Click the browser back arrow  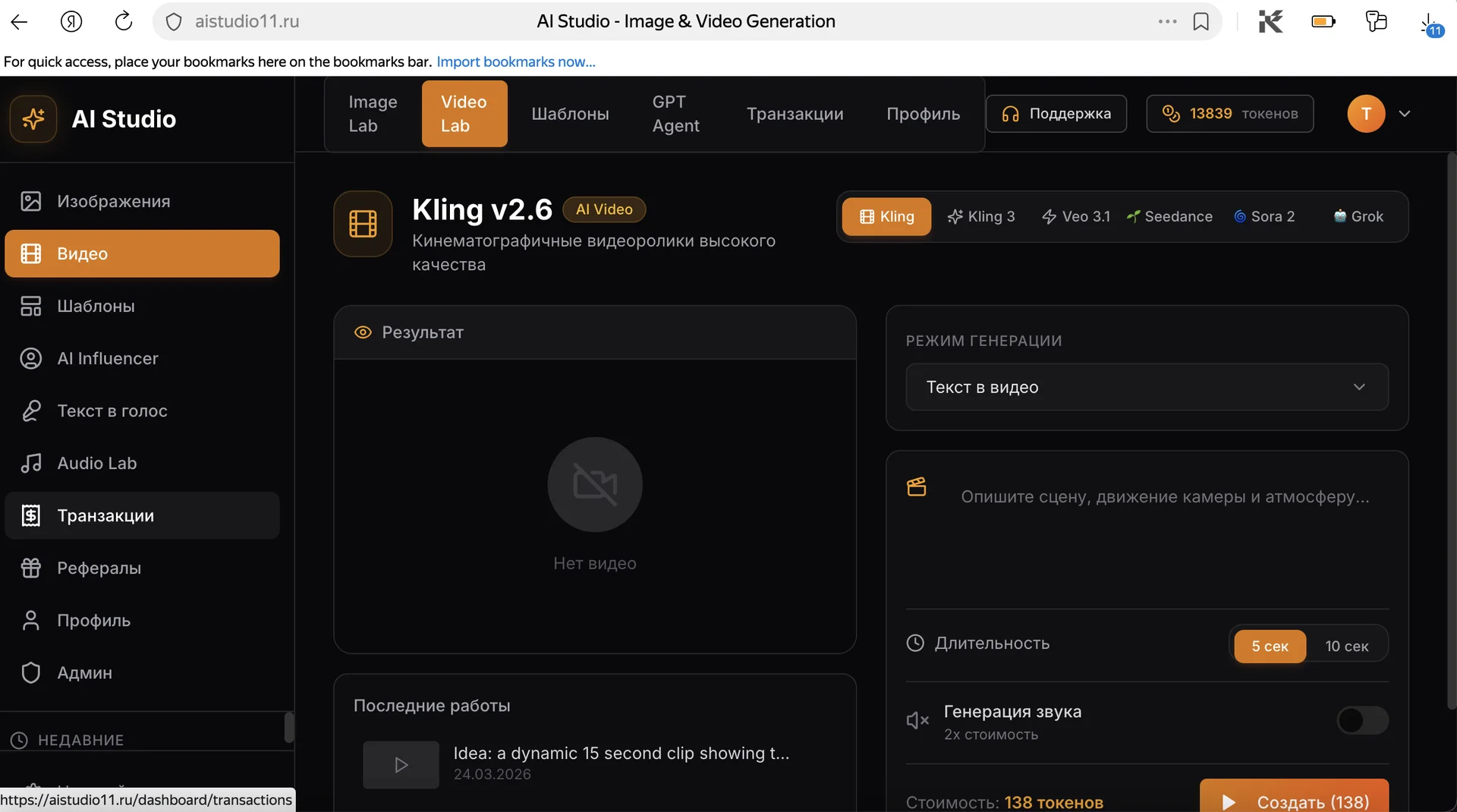[20, 21]
